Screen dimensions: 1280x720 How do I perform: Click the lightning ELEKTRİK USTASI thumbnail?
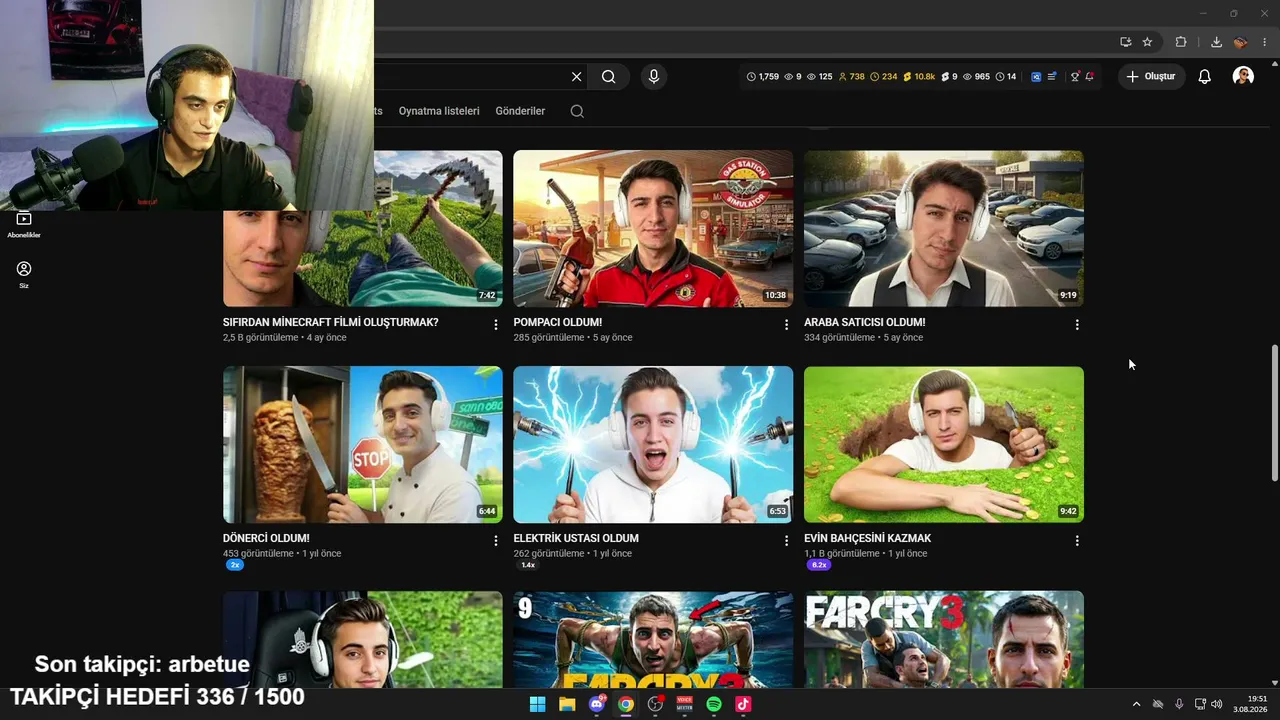point(654,445)
